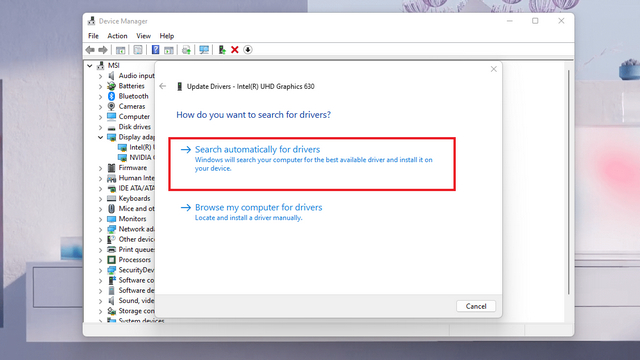The height and width of the screenshot is (360, 640).
Task: Click the Computer category icon
Action: tap(111, 117)
